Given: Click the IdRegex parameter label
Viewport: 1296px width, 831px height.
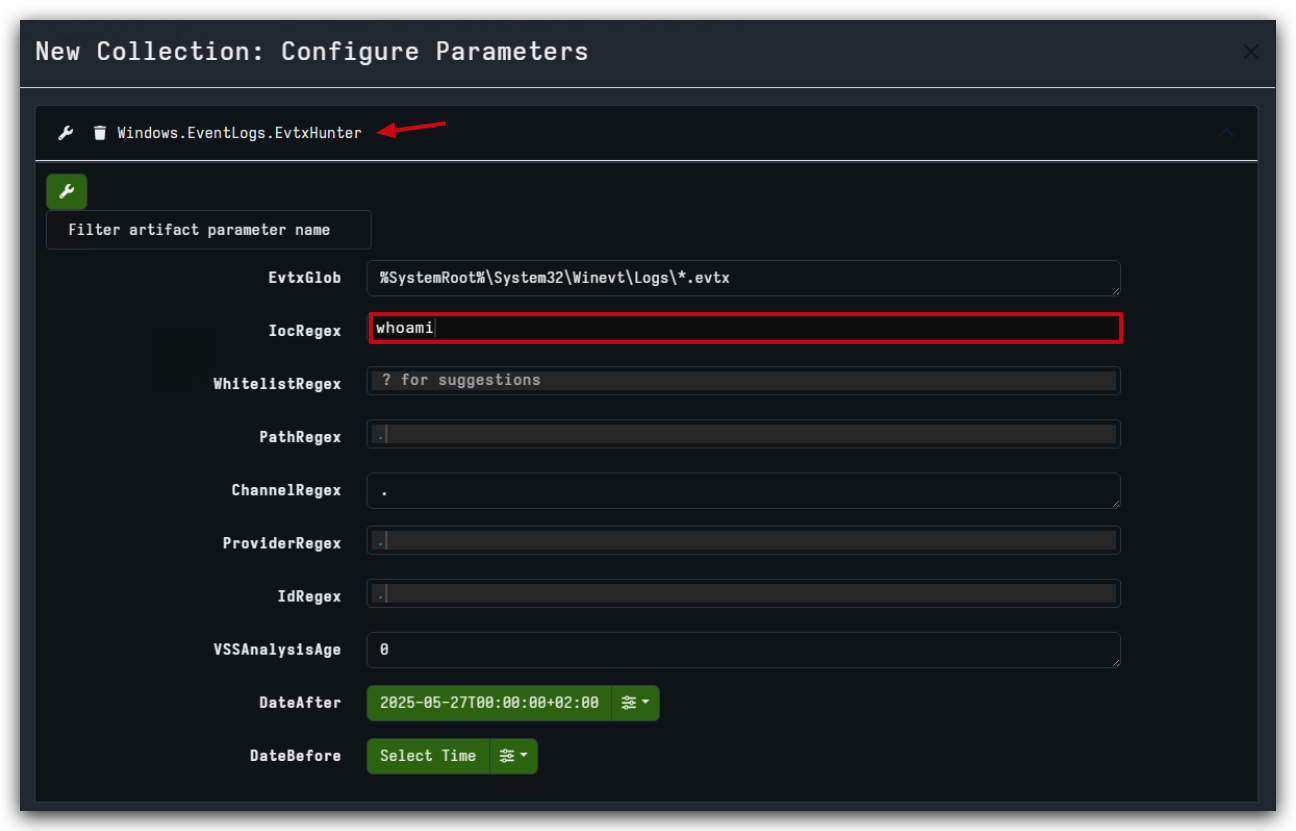Looking at the screenshot, I should [x=309, y=596].
